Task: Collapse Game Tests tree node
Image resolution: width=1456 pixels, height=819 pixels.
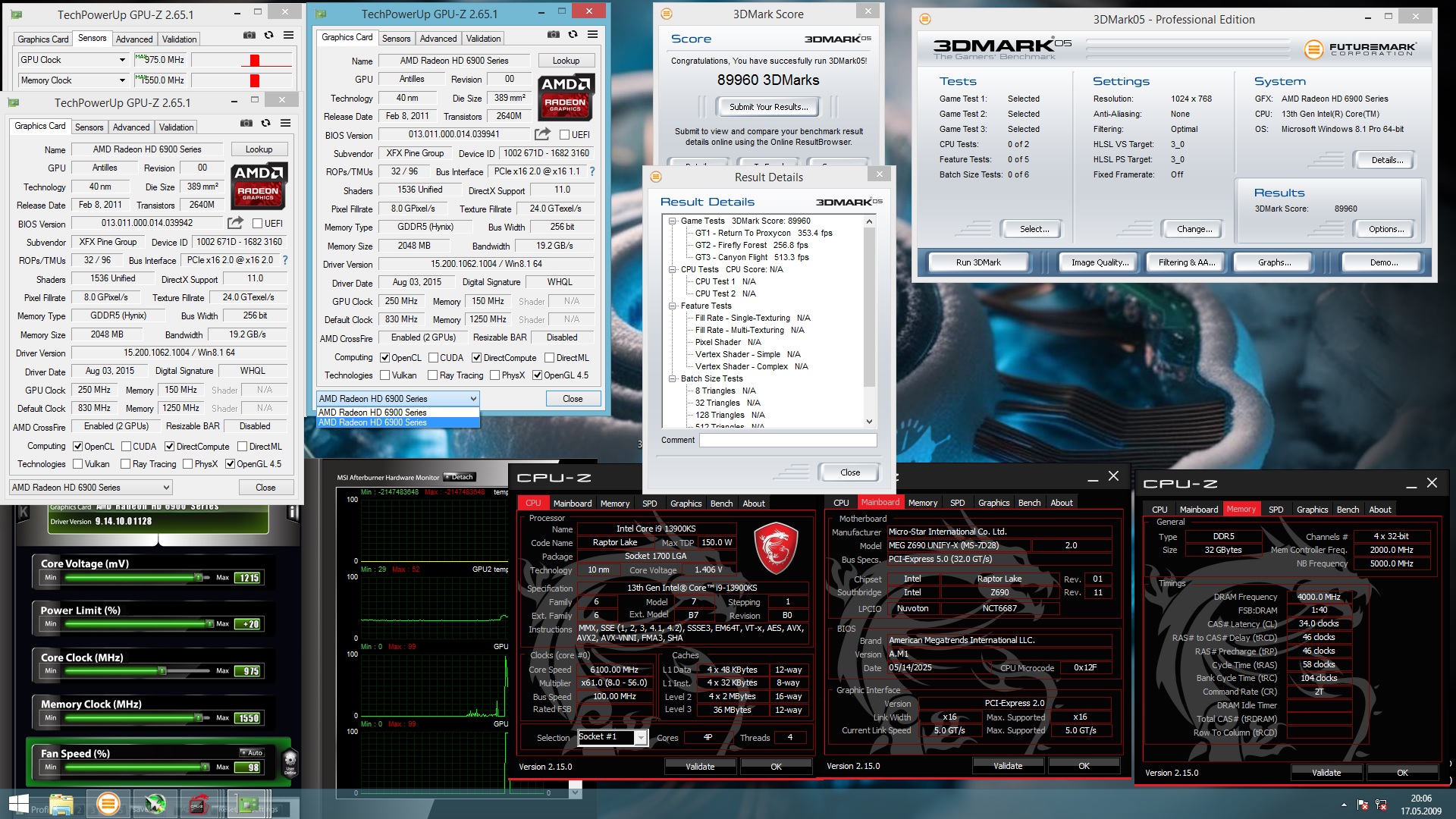Action: tap(672, 221)
